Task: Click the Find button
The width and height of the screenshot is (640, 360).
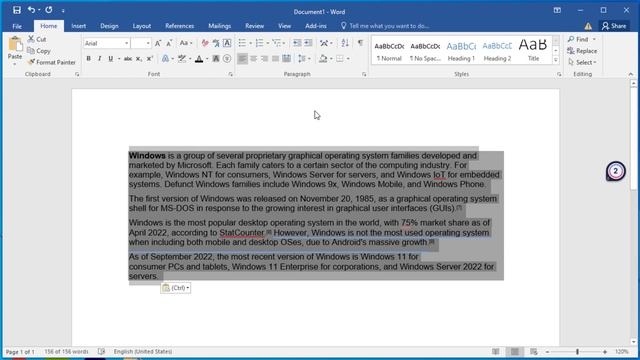Action: 578,39
